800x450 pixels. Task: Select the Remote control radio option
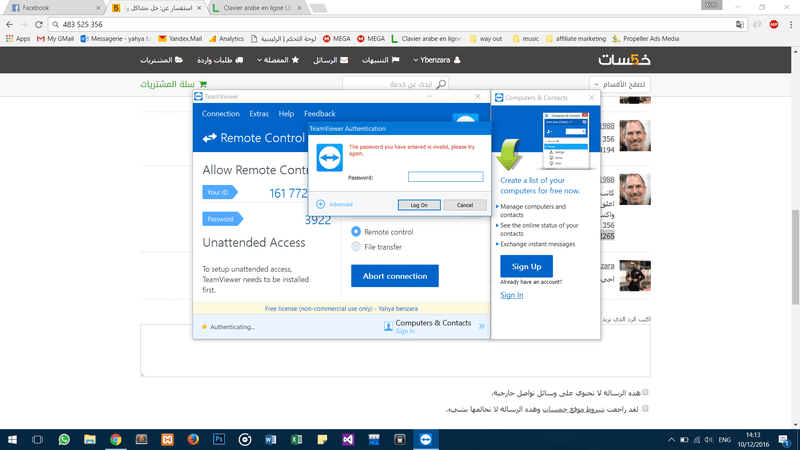356,232
